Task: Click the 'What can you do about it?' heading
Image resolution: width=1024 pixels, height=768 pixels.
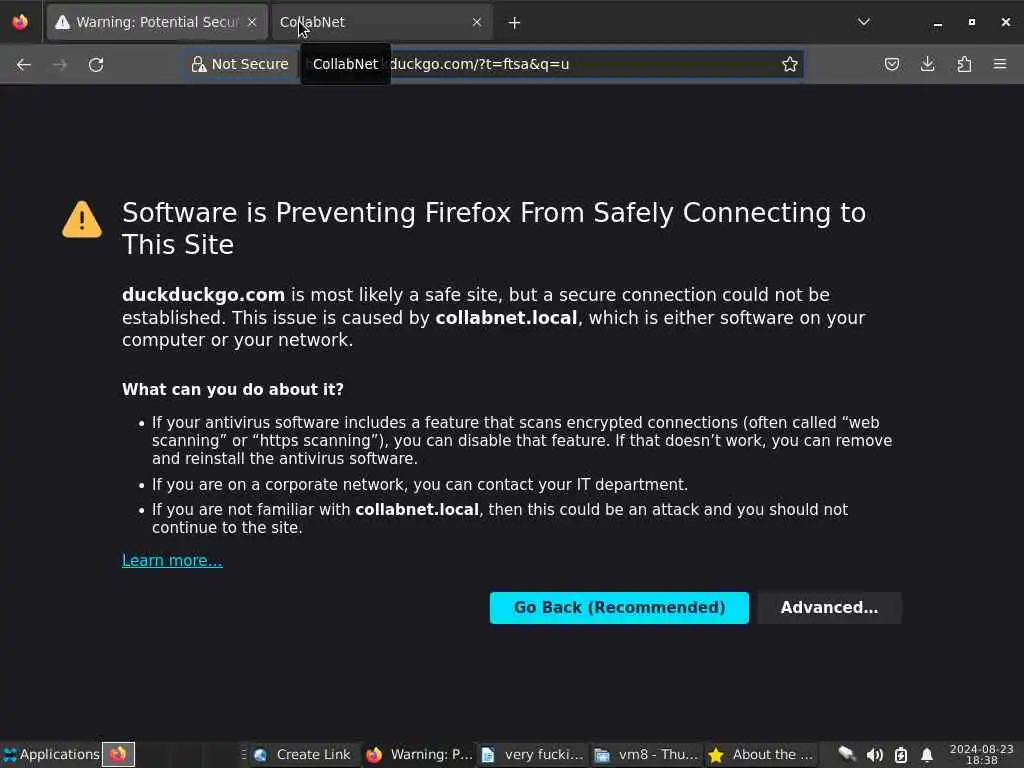Action: (x=232, y=389)
